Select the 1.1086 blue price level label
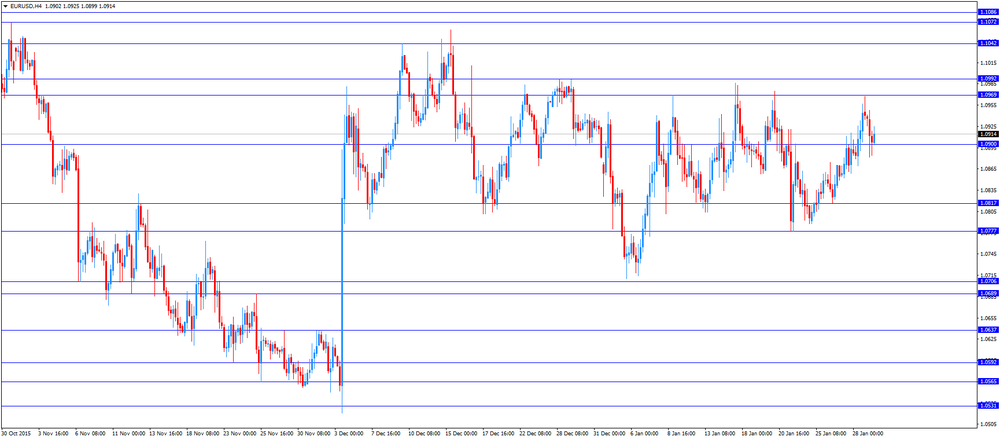 987,12
